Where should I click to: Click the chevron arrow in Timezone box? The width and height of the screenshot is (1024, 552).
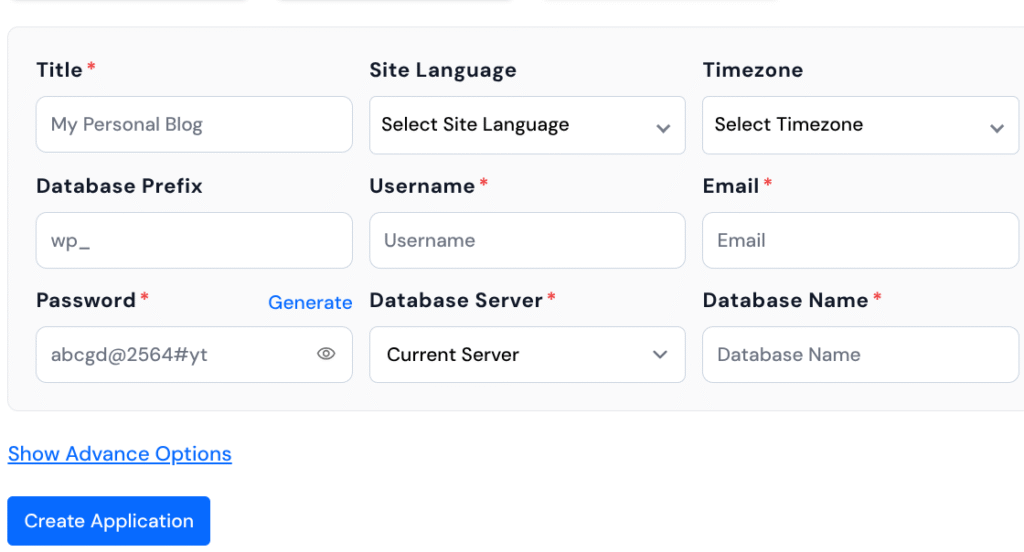996,128
